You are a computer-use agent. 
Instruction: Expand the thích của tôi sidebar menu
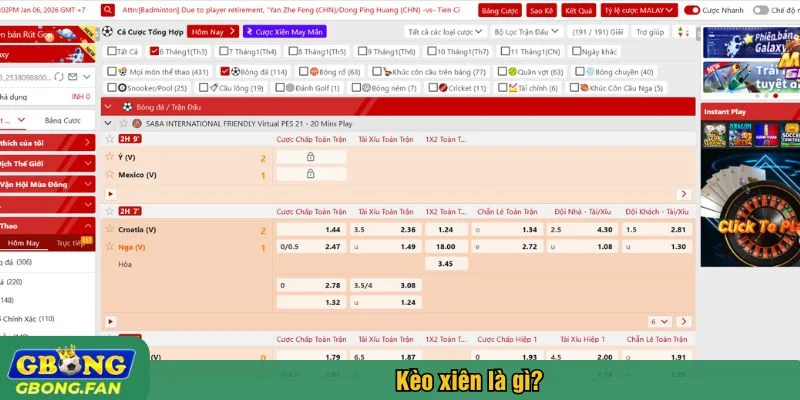(x=47, y=143)
